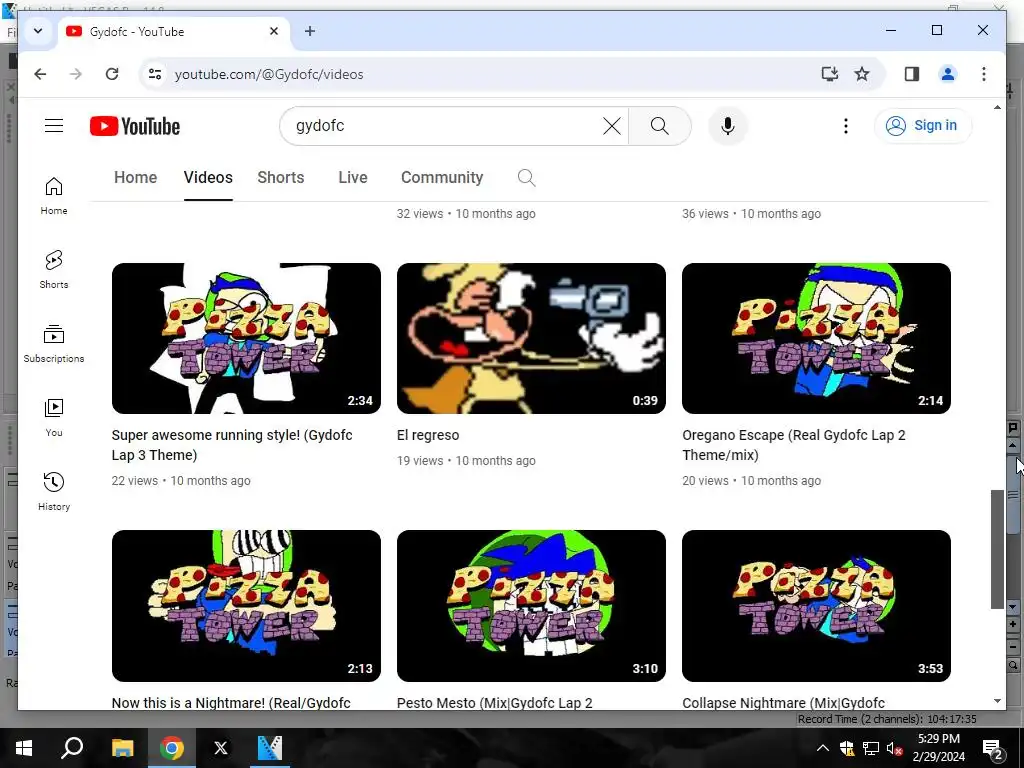
Task: Open File Explorer from taskbar
Action: (x=122, y=748)
